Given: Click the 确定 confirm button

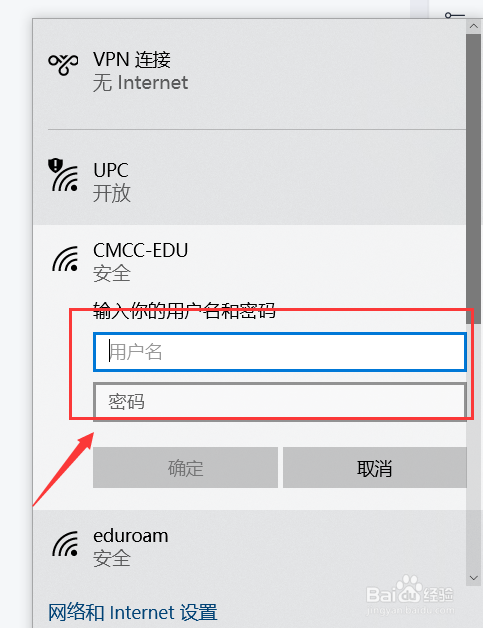Looking at the screenshot, I should (x=185, y=468).
